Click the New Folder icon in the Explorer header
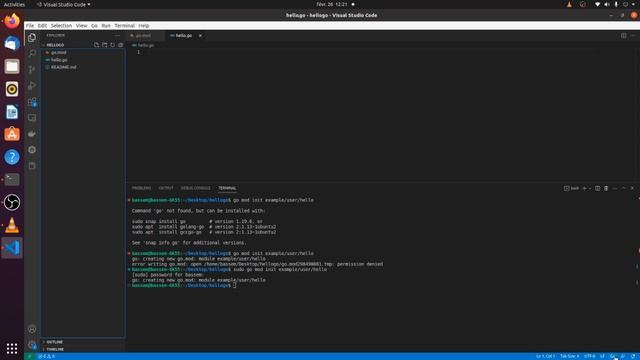This screenshot has height=360, width=640. point(104,45)
